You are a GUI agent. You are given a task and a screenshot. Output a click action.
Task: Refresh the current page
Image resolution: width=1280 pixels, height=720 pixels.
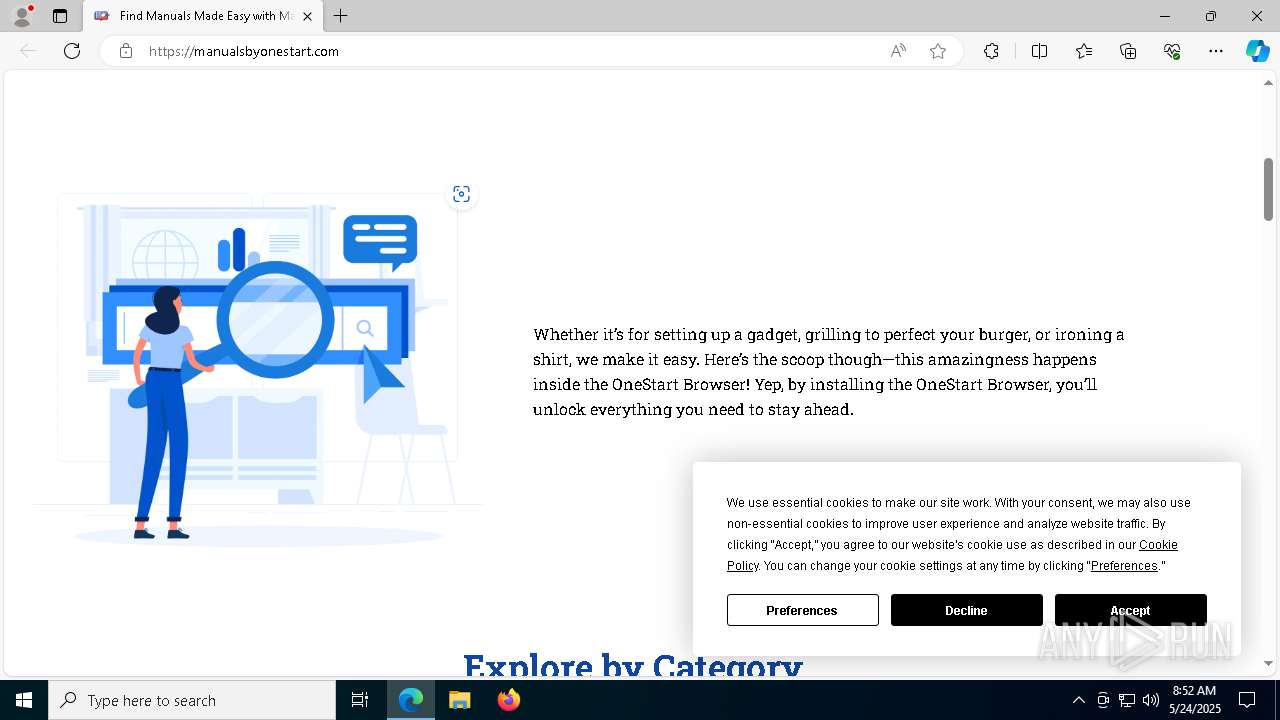(72, 51)
